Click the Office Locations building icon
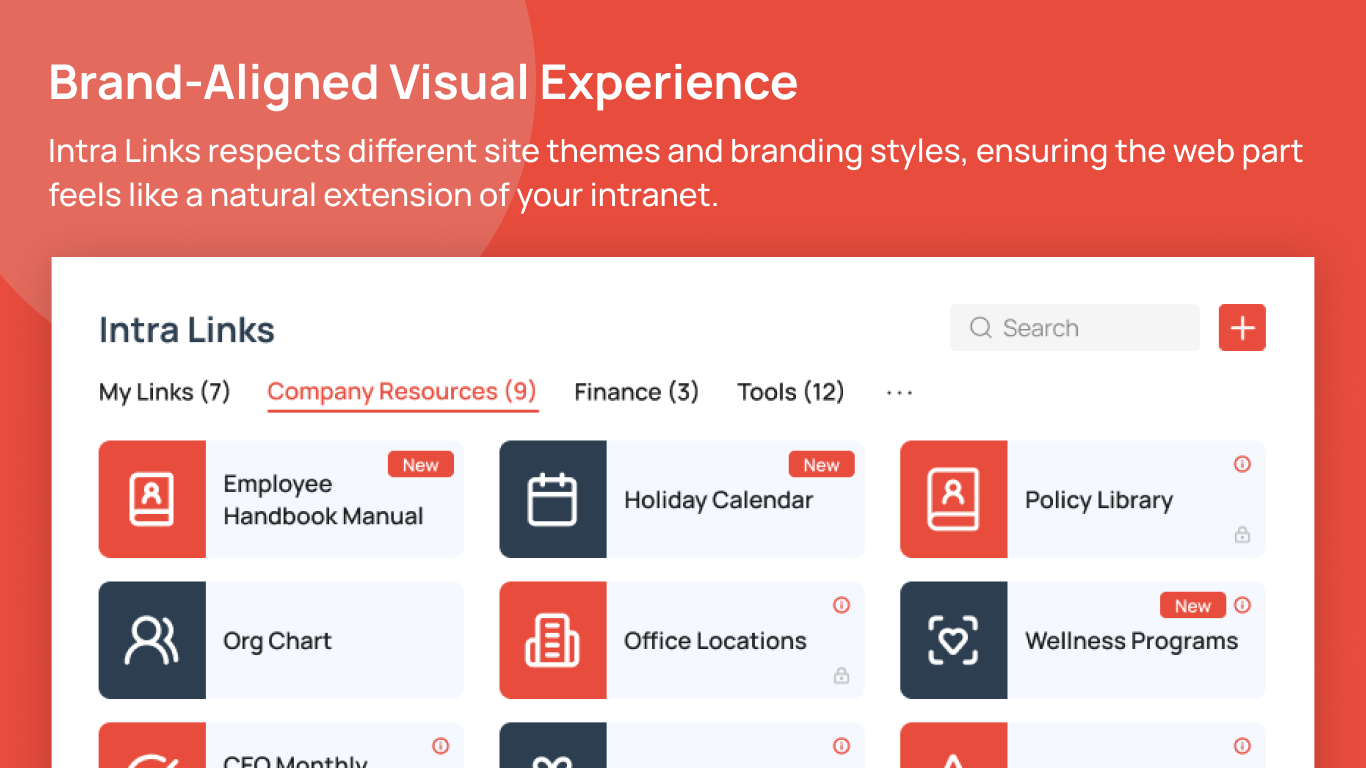This screenshot has height=768, width=1366. click(x=553, y=640)
